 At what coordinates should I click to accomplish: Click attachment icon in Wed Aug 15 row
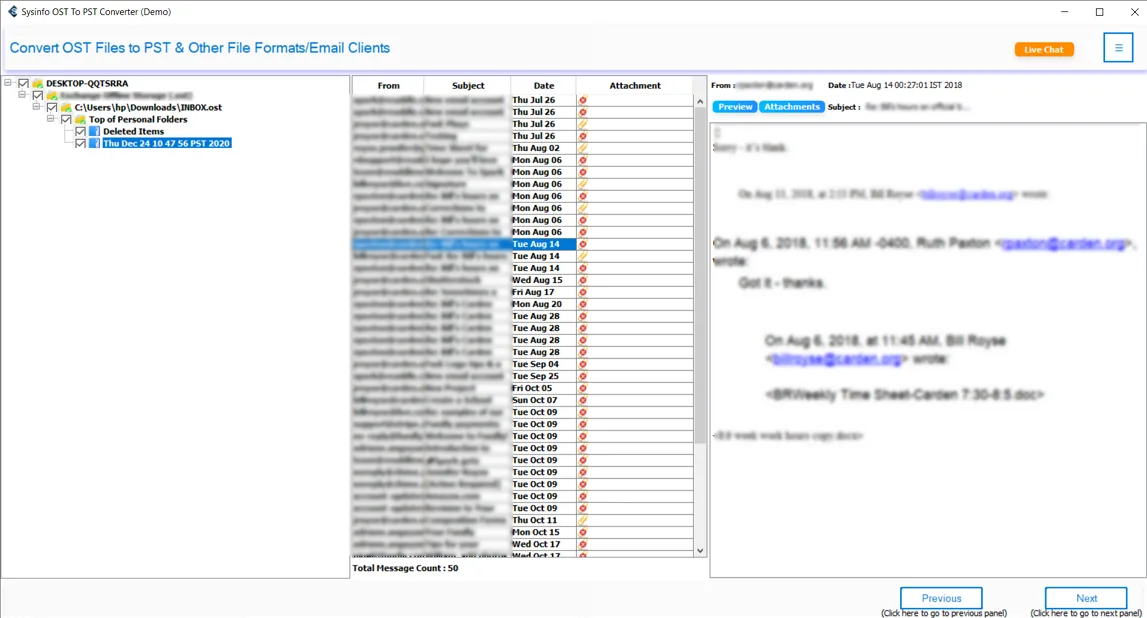click(x=583, y=280)
